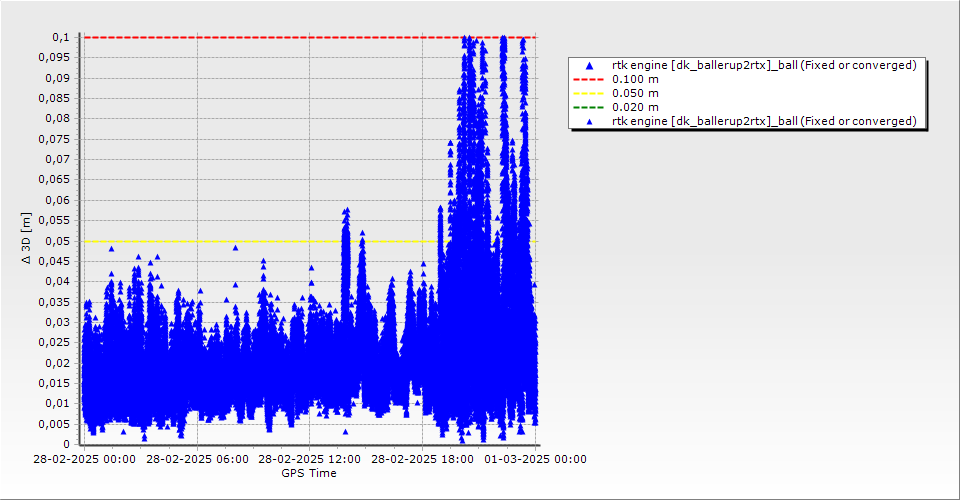This screenshot has width=960, height=500.
Task: Select the '0.050 m' legend label
Action: pyautogui.click(x=636, y=93)
